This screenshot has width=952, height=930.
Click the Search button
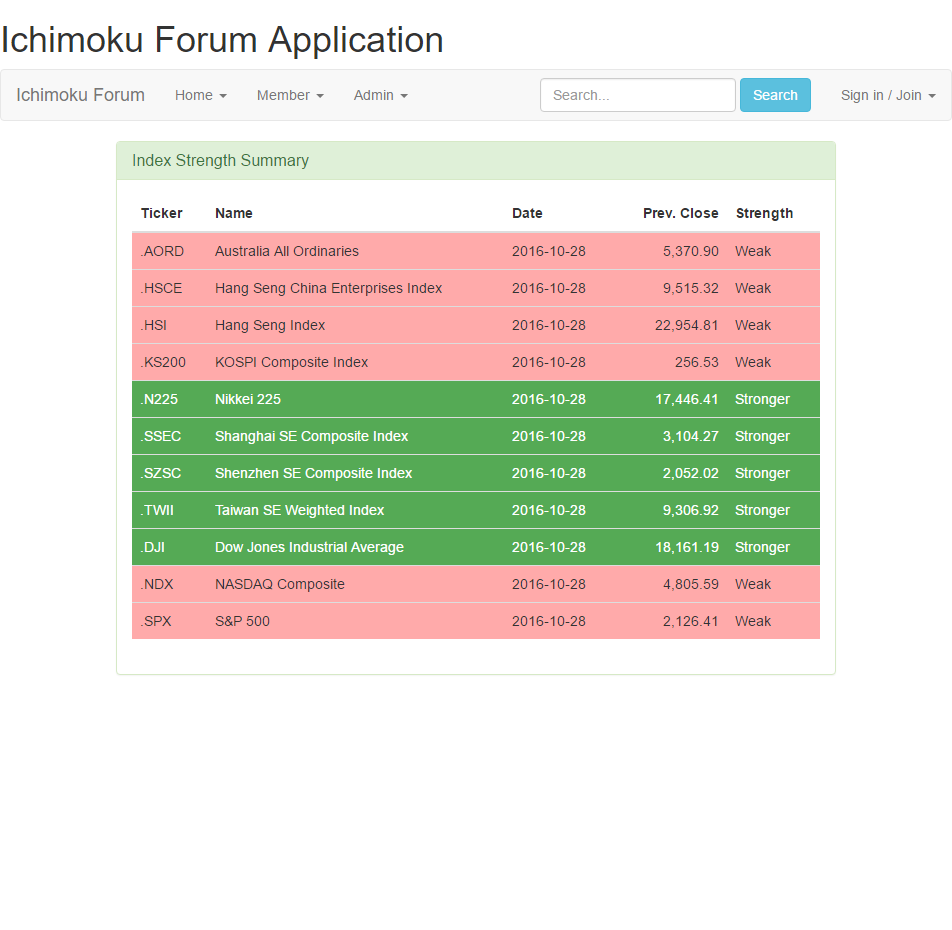(775, 95)
